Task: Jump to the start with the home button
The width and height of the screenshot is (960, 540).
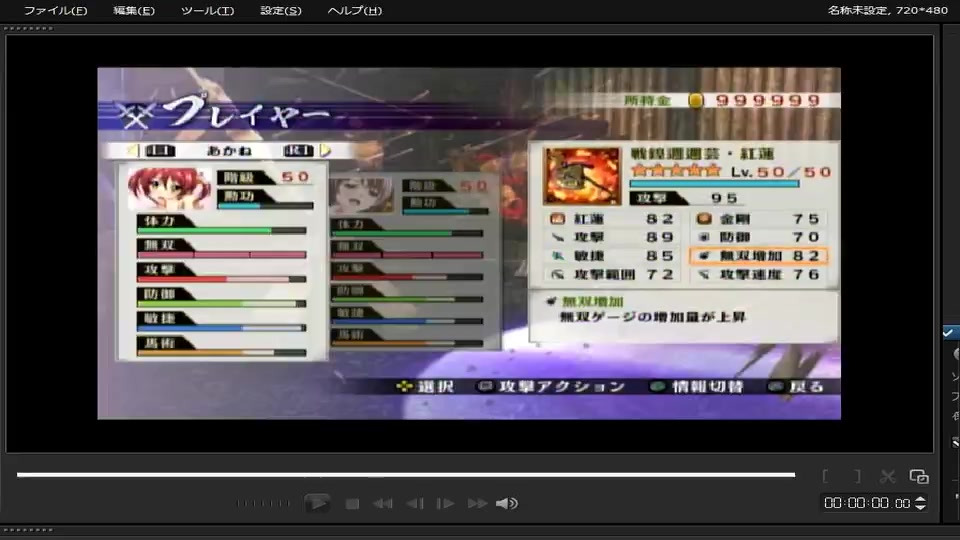Action: pos(383,503)
